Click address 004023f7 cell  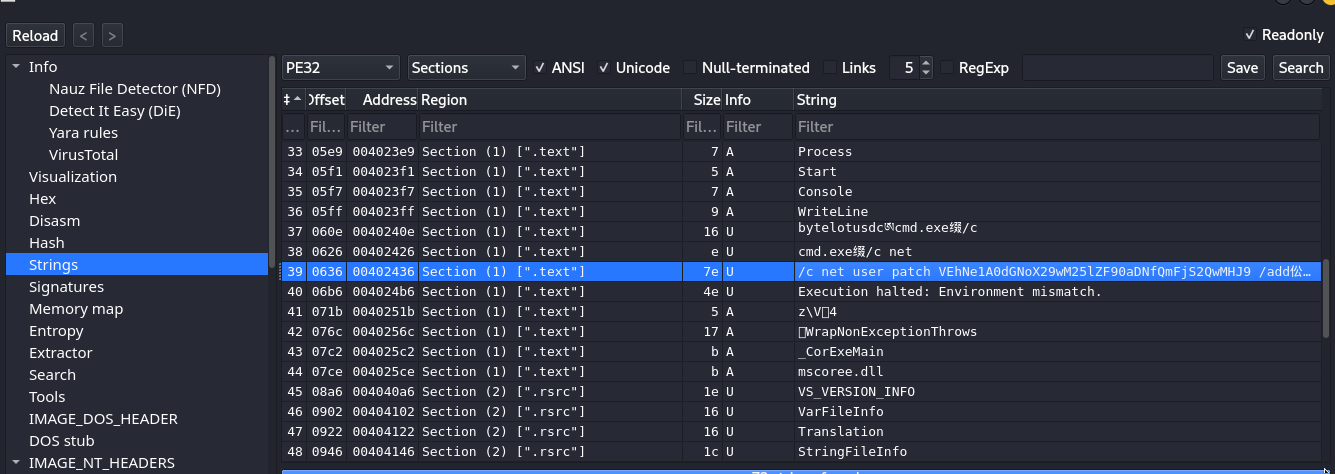pyautogui.click(x=382, y=192)
